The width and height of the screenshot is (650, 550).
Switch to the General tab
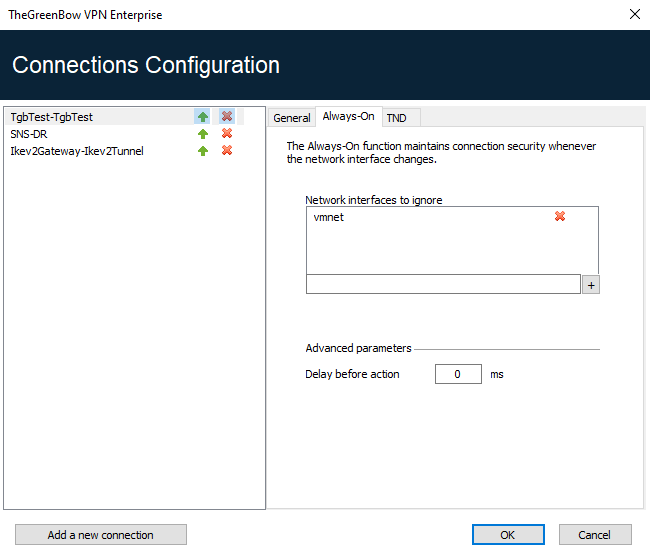[292, 118]
